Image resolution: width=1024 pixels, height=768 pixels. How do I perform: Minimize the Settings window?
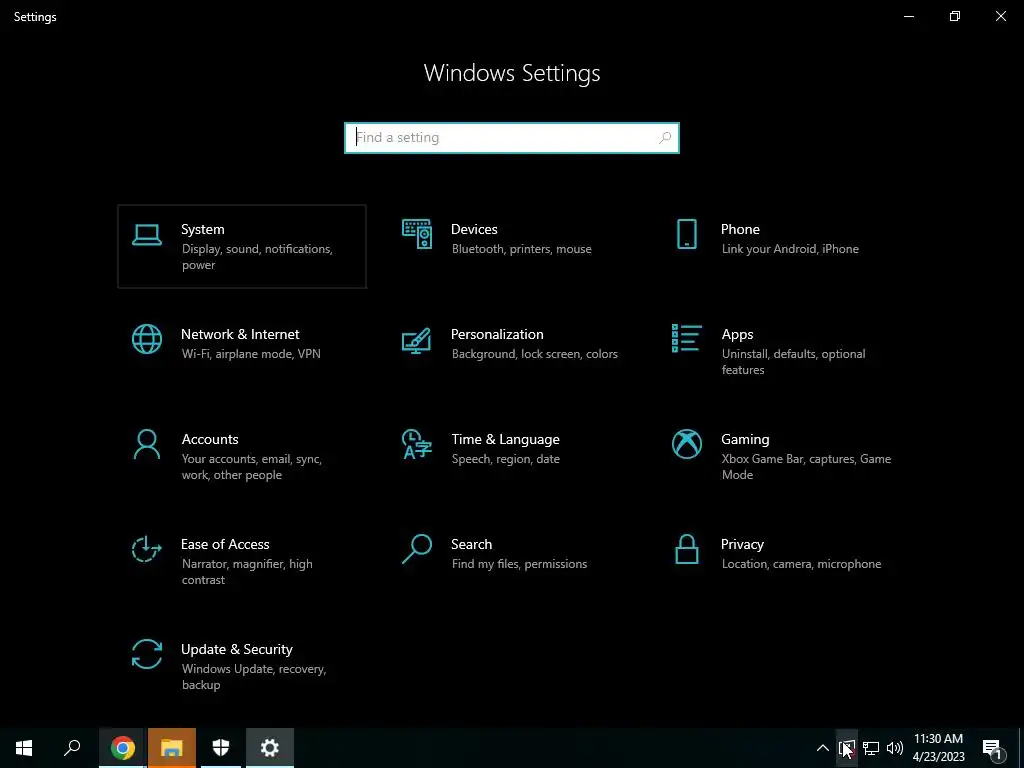pyautogui.click(x=909, y=16)
